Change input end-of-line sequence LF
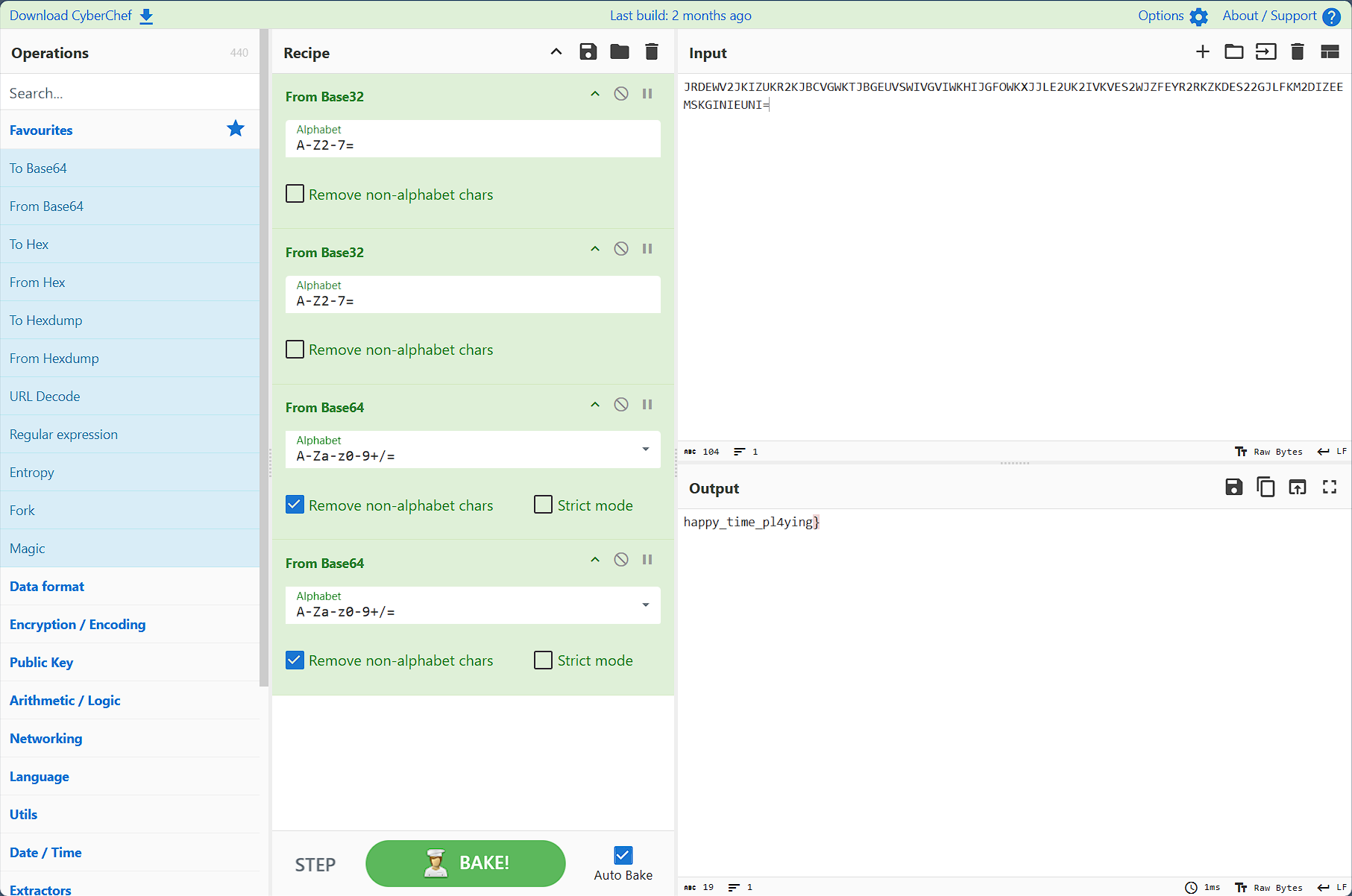This screenshot has width=1352, height=896. (x=1332, y=451)
